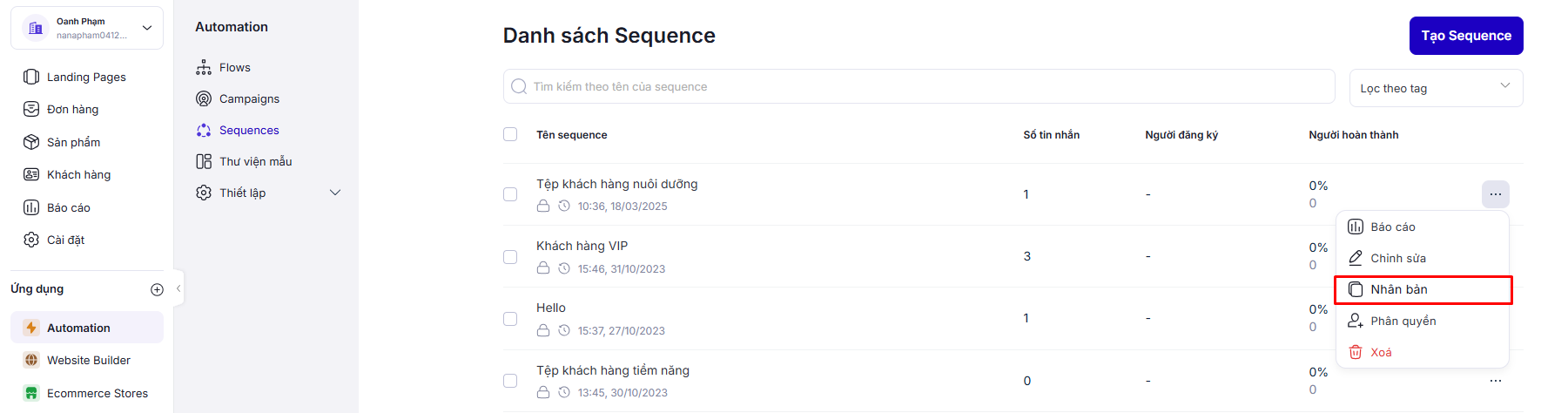Image resolution: width=1568 pixels, height=413 pixels.
Task: Click the Landing Pages sidebar icon
Action: tap(31, 77)
